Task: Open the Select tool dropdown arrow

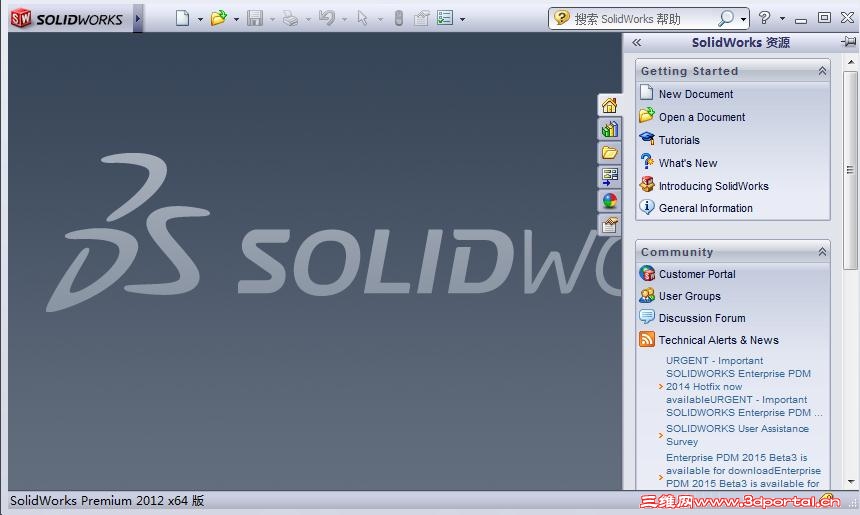Action: [380, 19]
